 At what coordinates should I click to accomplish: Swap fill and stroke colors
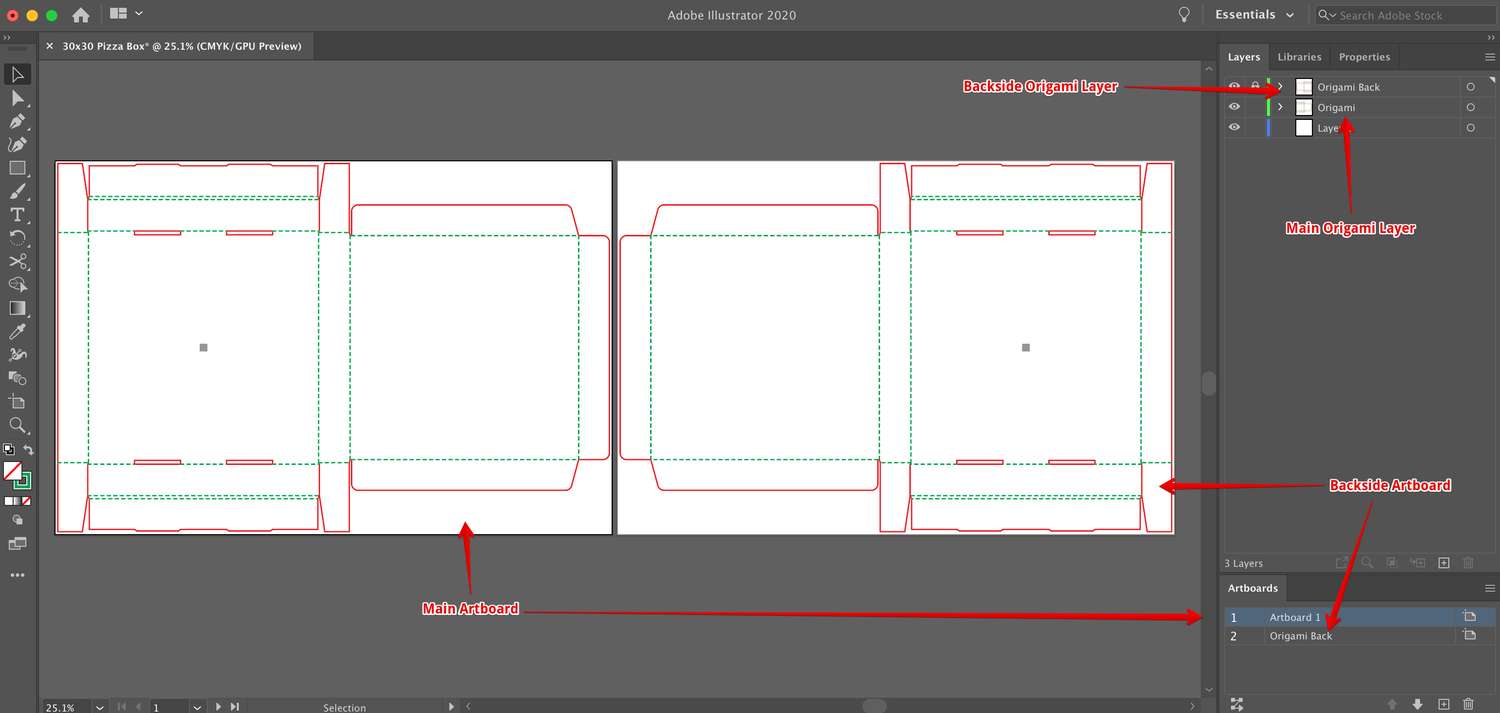point(28,450)
